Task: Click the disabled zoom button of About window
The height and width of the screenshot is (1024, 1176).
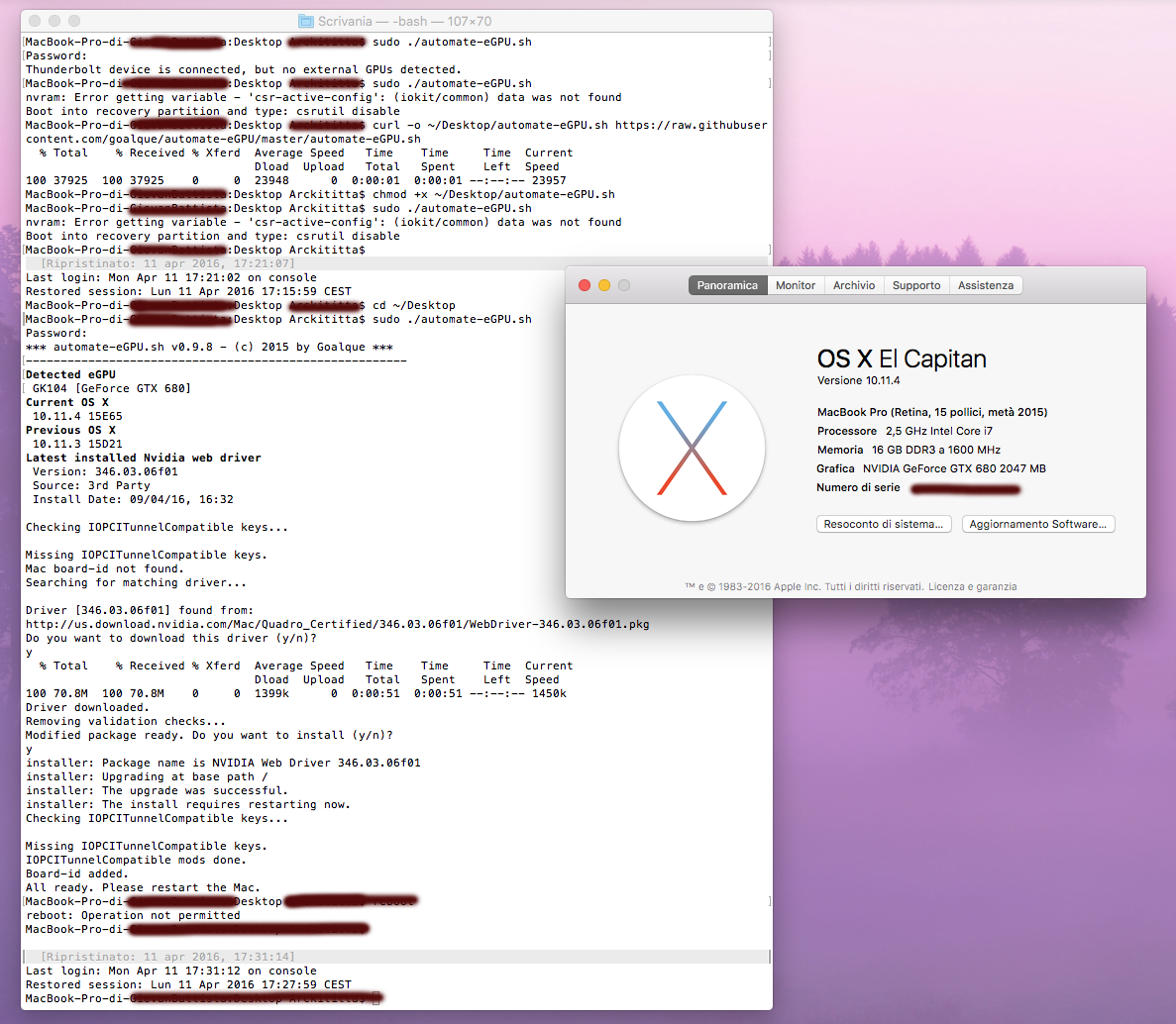Action: pos(624,285)
